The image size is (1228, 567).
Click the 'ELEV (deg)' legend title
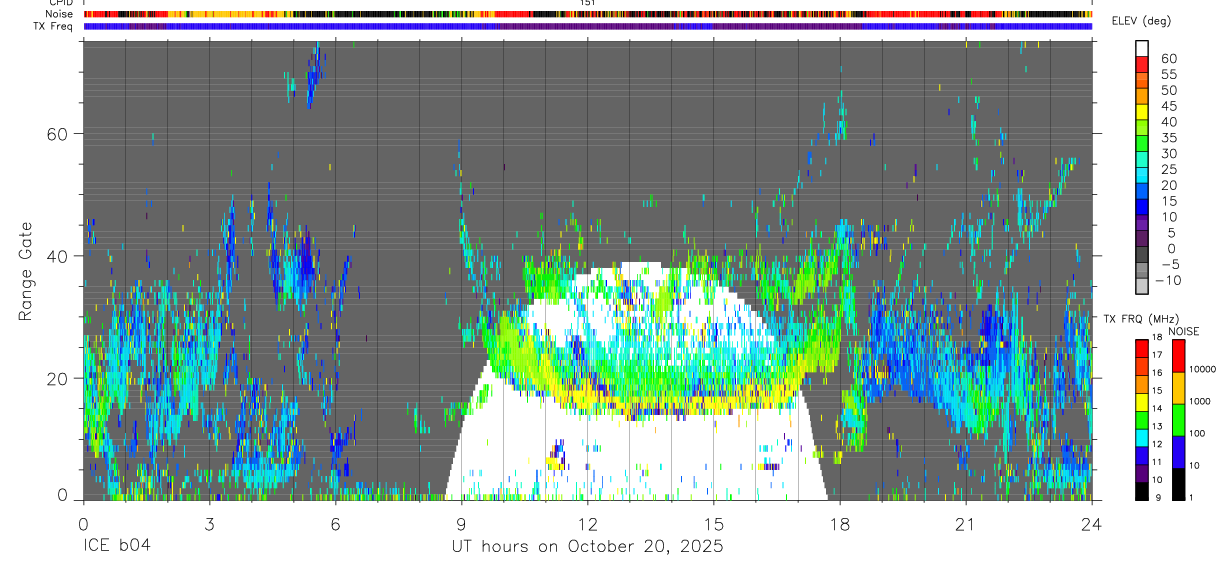tap(1141, 21)
